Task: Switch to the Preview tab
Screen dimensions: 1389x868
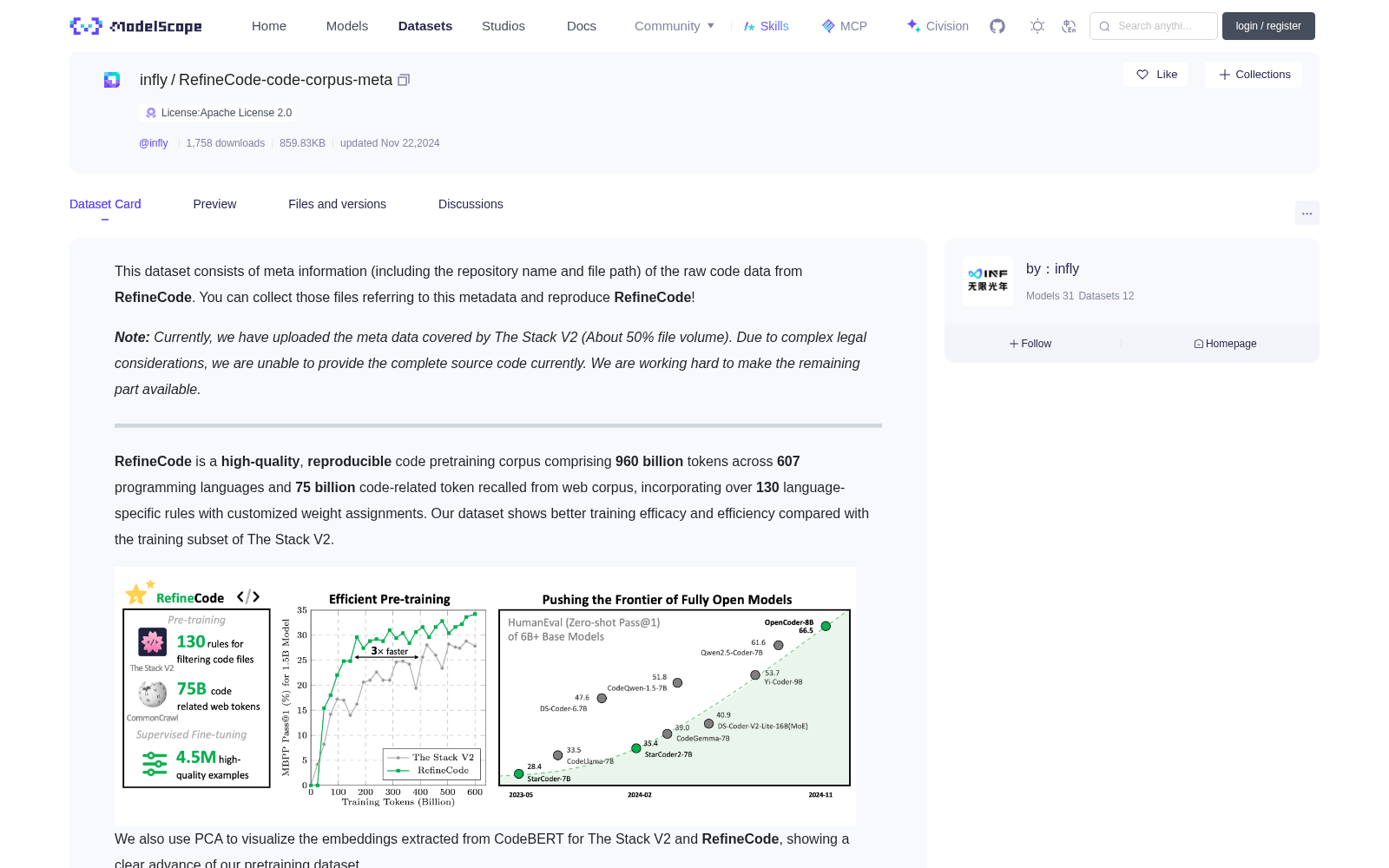Action: point(214,204)
